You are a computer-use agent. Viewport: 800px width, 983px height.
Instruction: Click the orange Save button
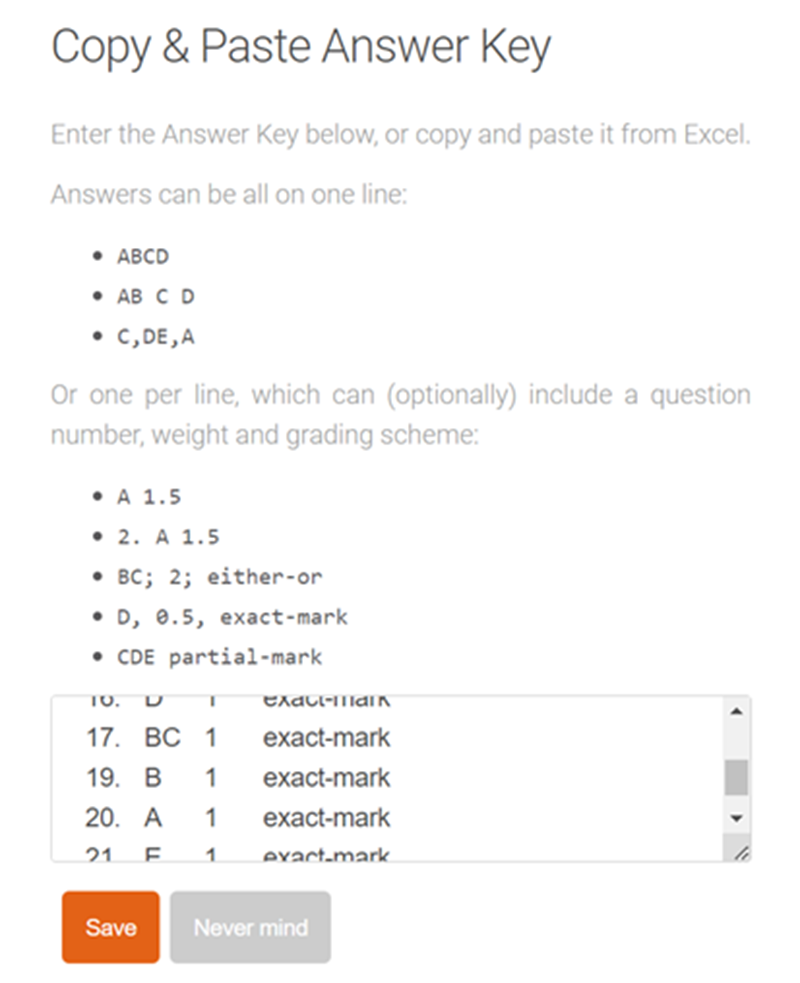click(110, 927)
